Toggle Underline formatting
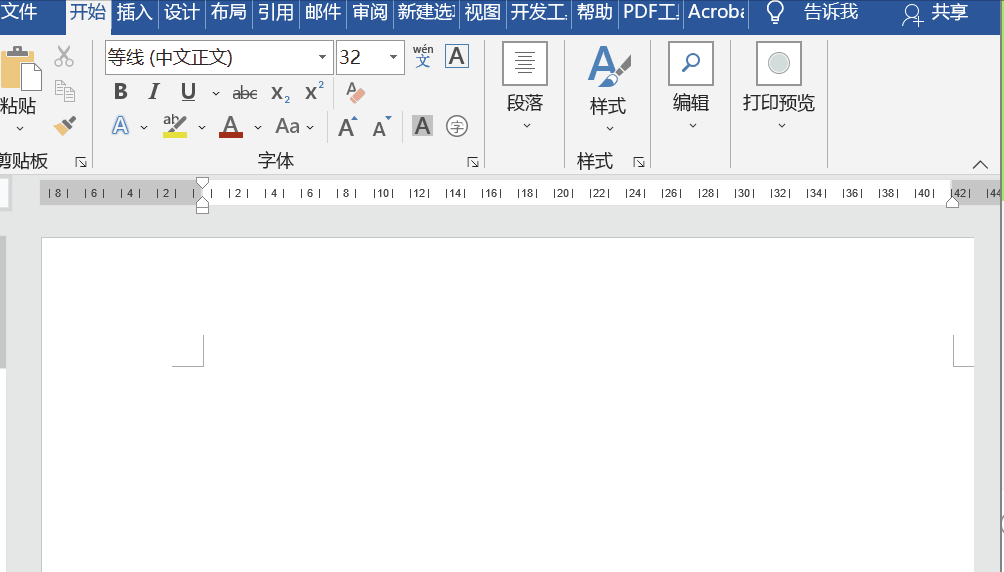This screenshot has width=1004, height=572. 188,92
